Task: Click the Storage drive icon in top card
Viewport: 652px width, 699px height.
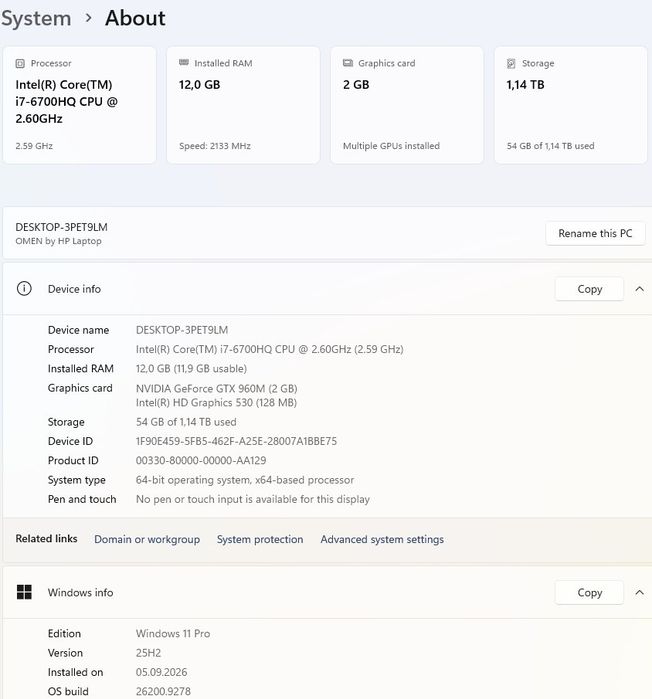Action: tap(511, 63)
